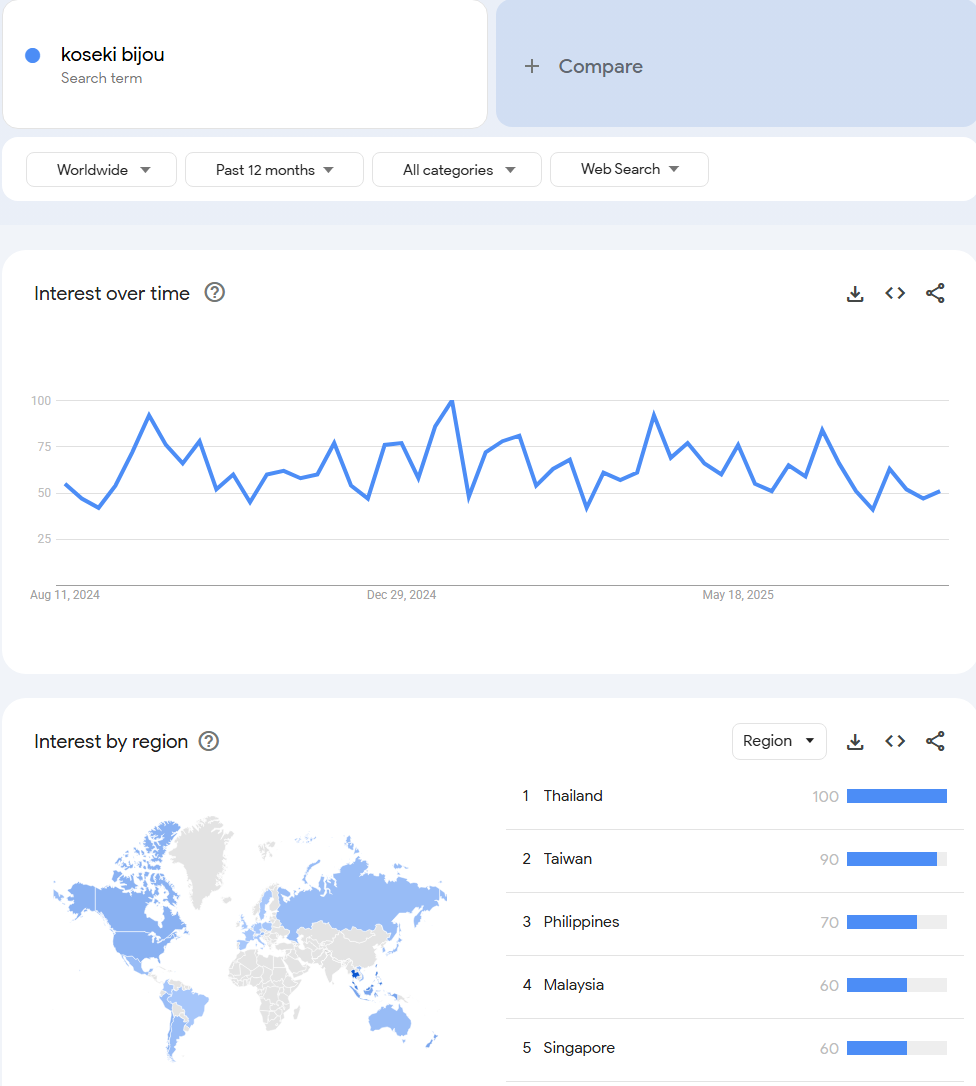Download Interest over time data as CSV
Image resolution: width=976 pixels, height=1086 pixels.
click(x=855, y=294)
